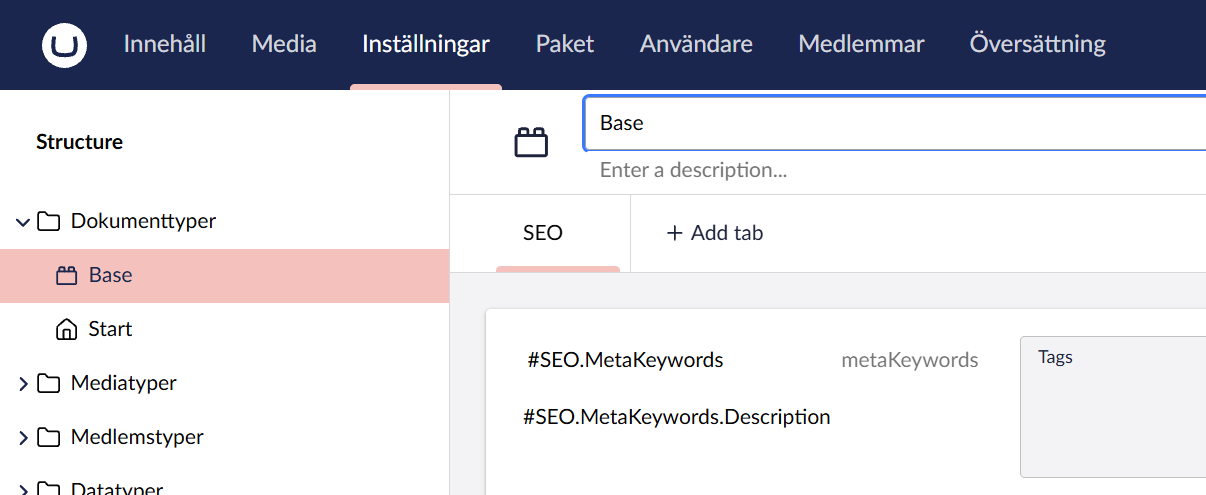Click the Dokumenttyper folder icon
This screenshot has height=495, width=1206.
(48, 221)
